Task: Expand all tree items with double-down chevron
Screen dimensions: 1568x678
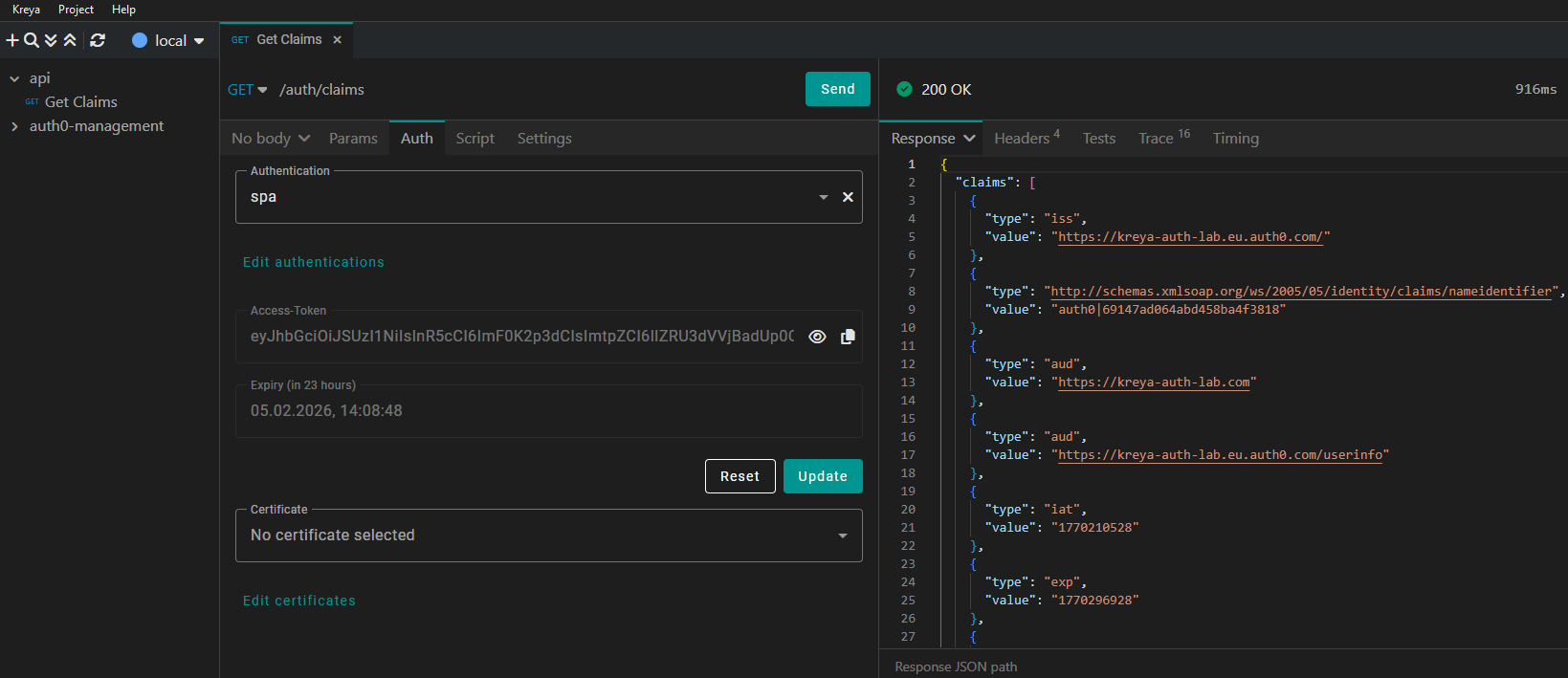Action: [51, 40]
